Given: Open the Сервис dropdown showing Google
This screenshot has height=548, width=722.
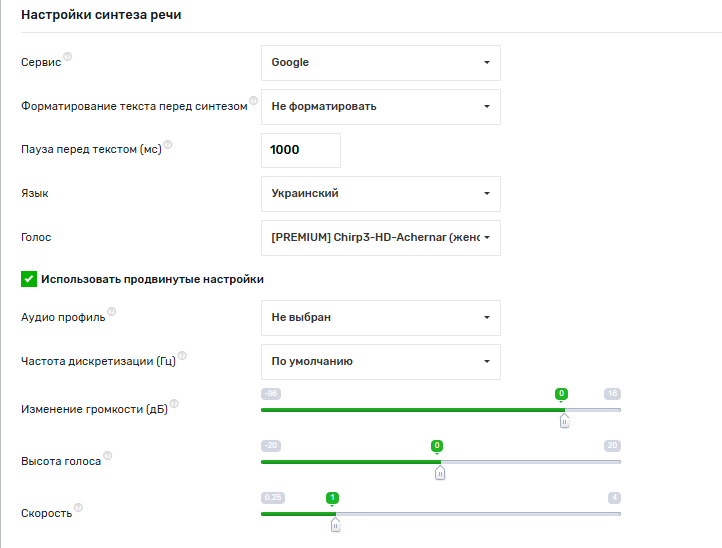Looking at the screenshot, I should point(380,63).
